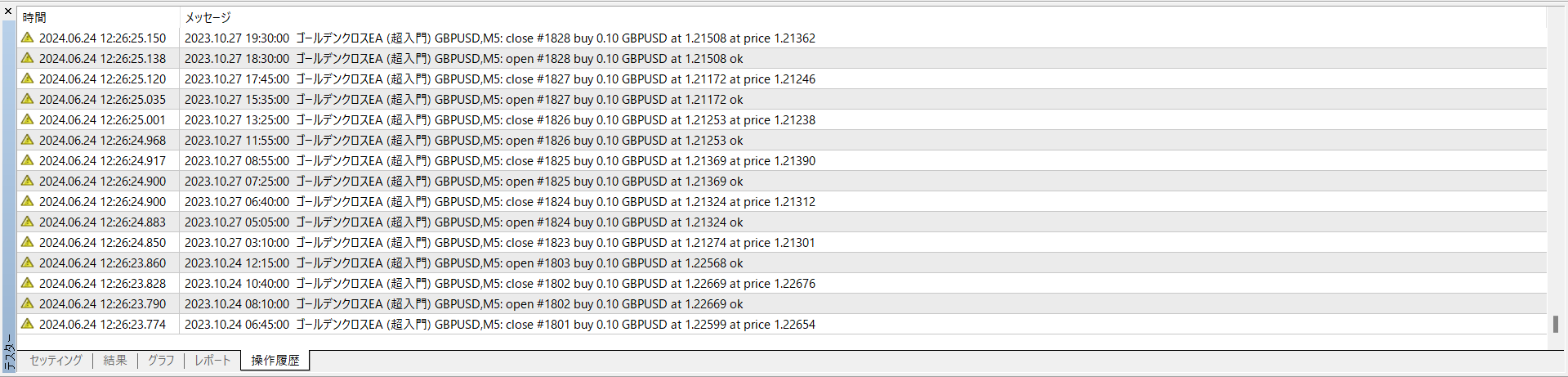Select the log message for open #1828
The image size is (1568, 377).
point(463,59)
